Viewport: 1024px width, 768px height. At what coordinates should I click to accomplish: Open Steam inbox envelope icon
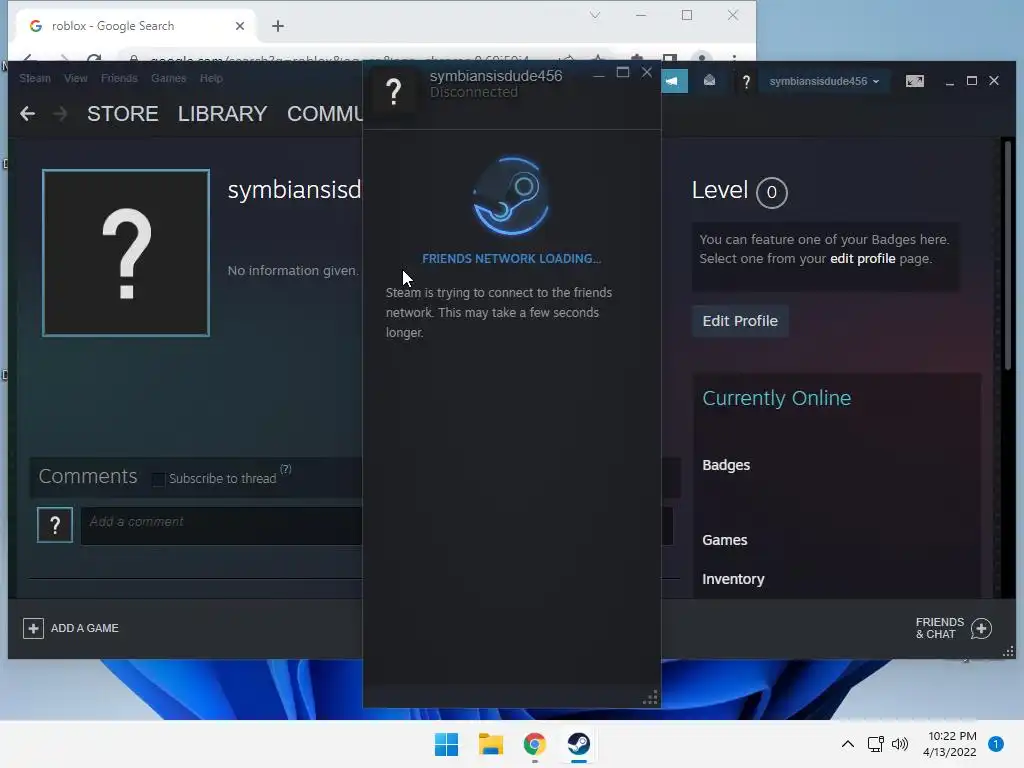coord(709,81)
